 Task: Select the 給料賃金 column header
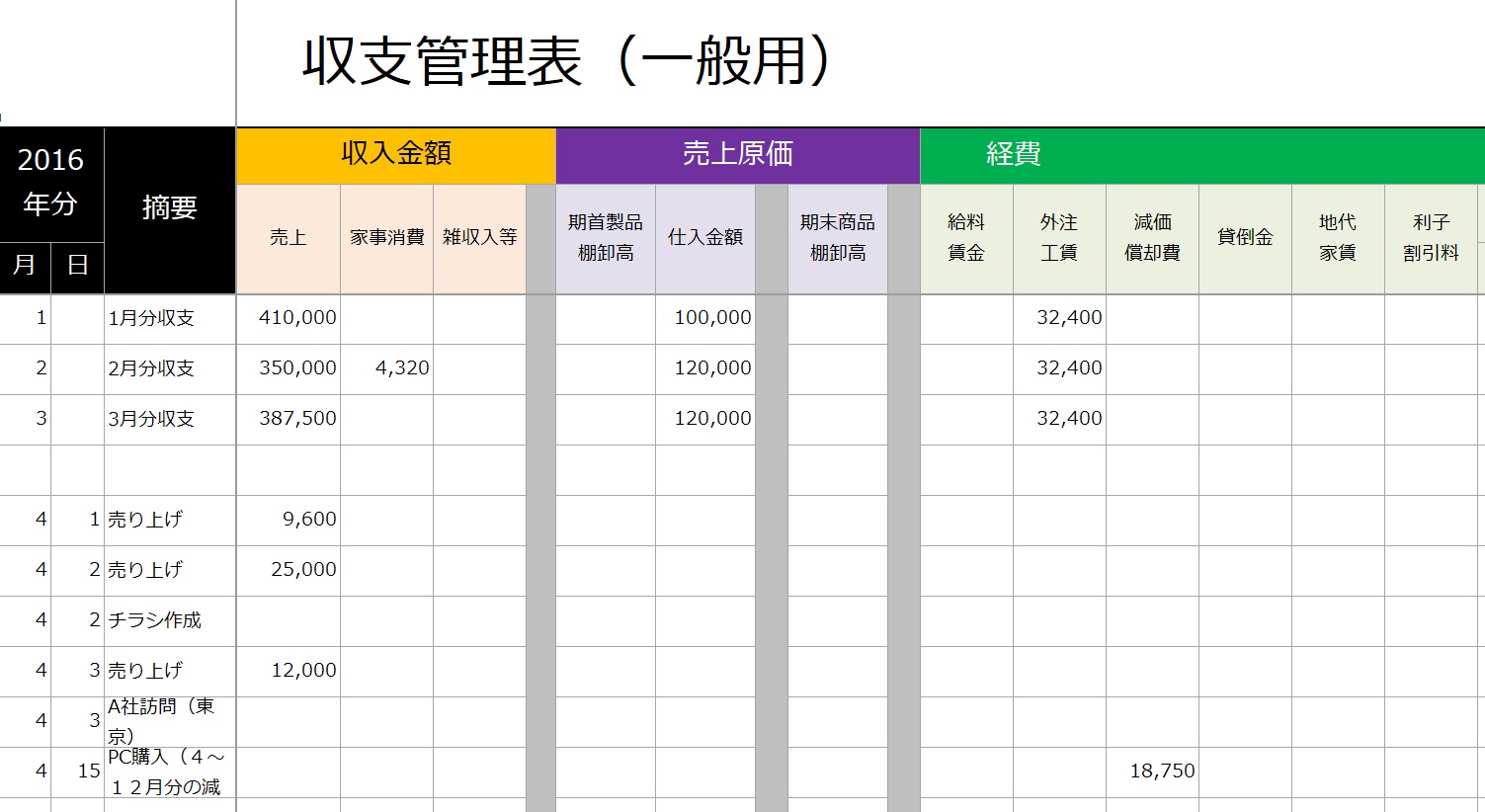pyautogui.click(x=966, y=237)
